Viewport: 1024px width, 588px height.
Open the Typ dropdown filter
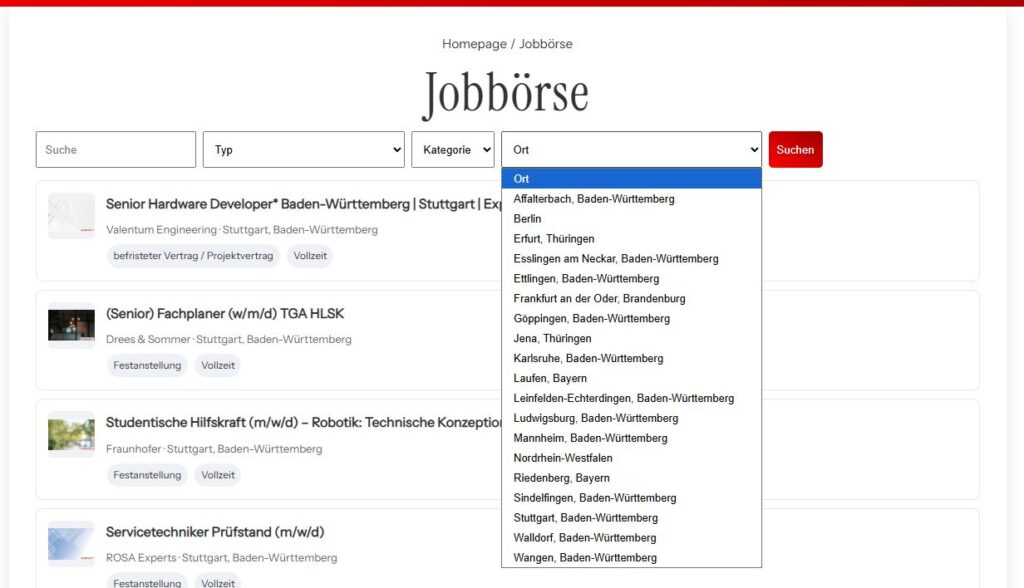coord(303,150)
